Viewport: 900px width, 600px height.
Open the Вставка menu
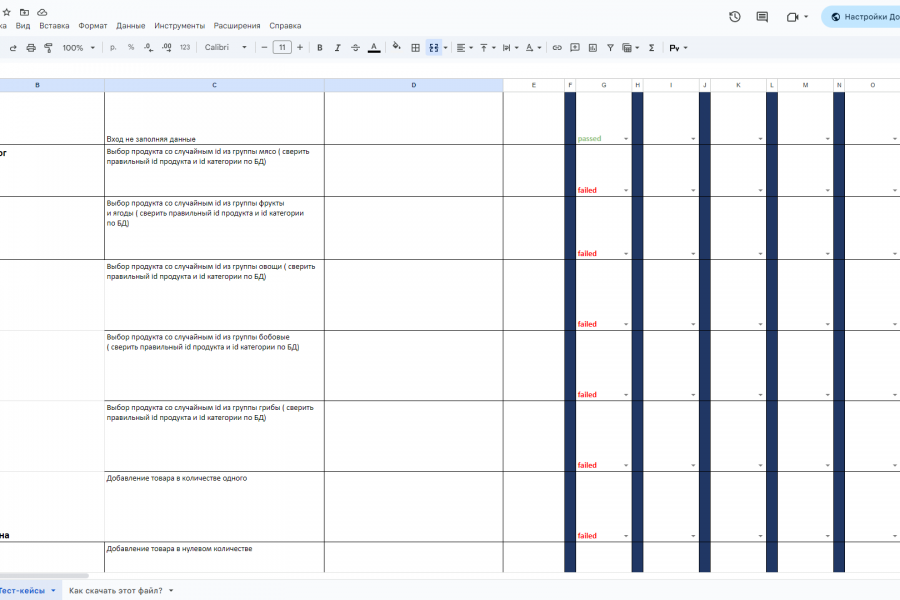(55, 26)
